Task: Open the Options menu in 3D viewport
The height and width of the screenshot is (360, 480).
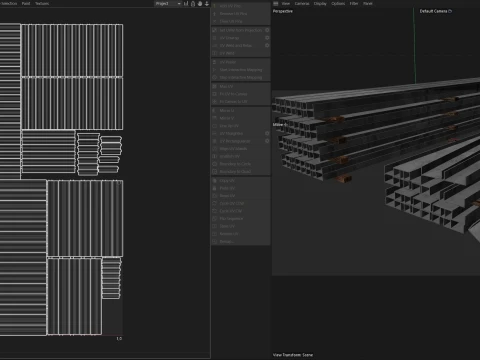Action: [x=338, y=3]
